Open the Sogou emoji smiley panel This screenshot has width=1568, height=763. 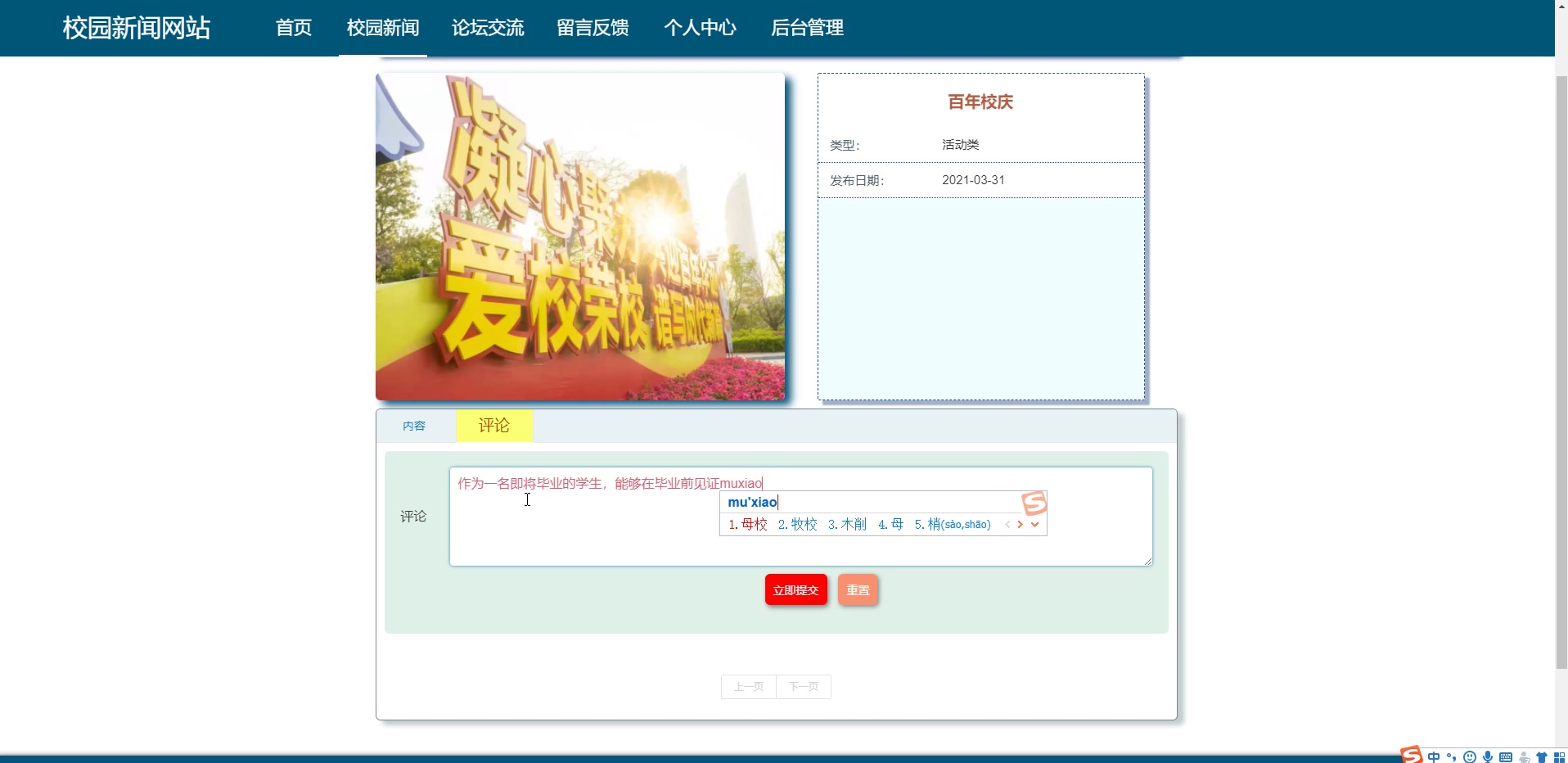coord(1471,757)
